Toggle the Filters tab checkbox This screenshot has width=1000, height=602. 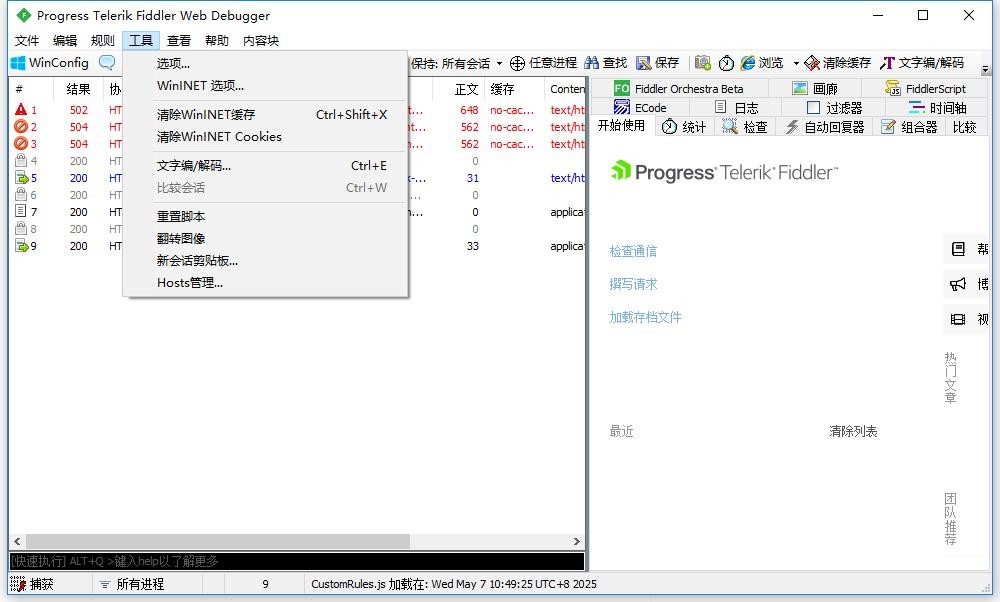coord(813,107)
